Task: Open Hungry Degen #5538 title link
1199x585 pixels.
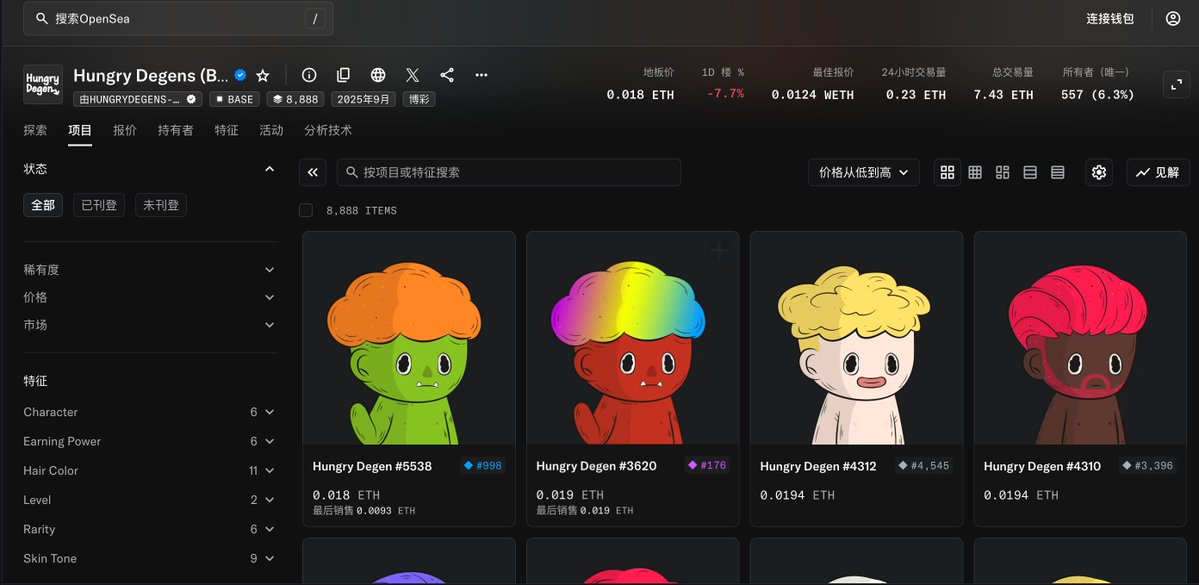Action: 372,466
